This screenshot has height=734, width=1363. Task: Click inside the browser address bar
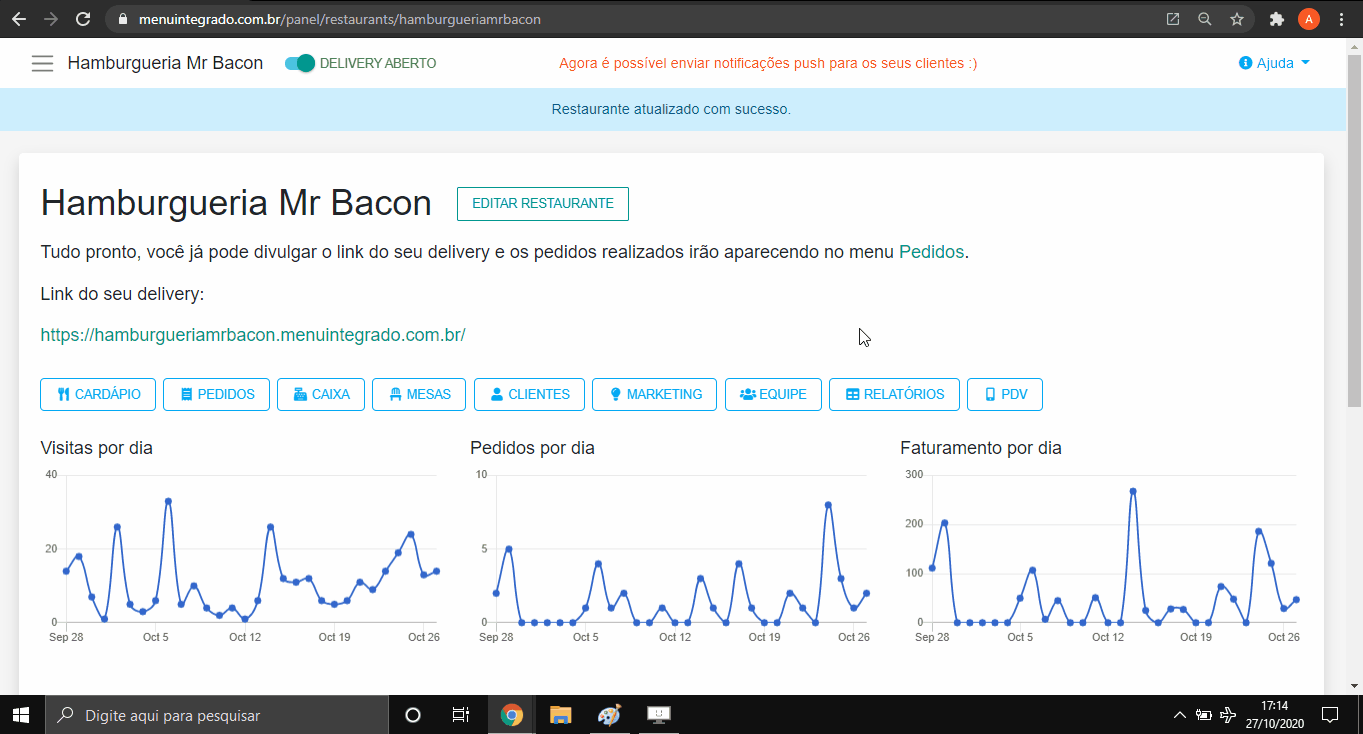coord(400,18)
